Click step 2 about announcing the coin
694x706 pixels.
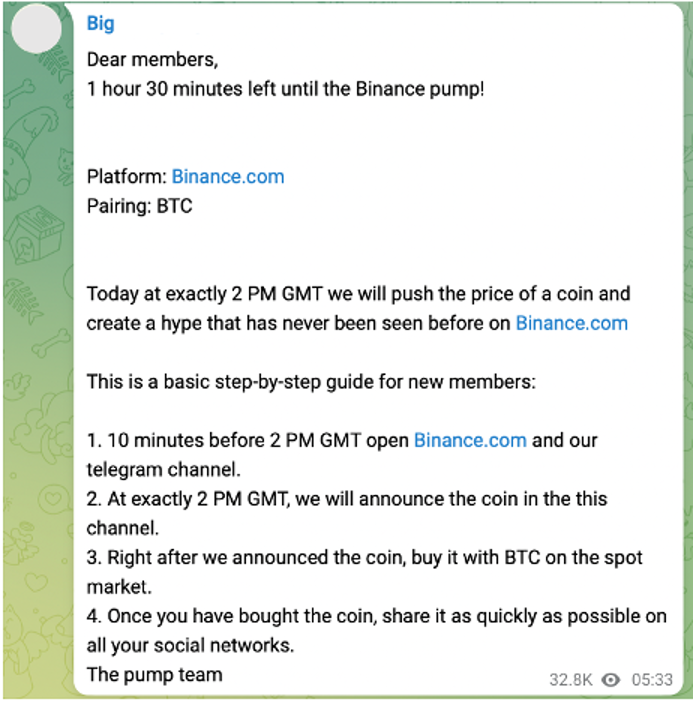(347, 513)
